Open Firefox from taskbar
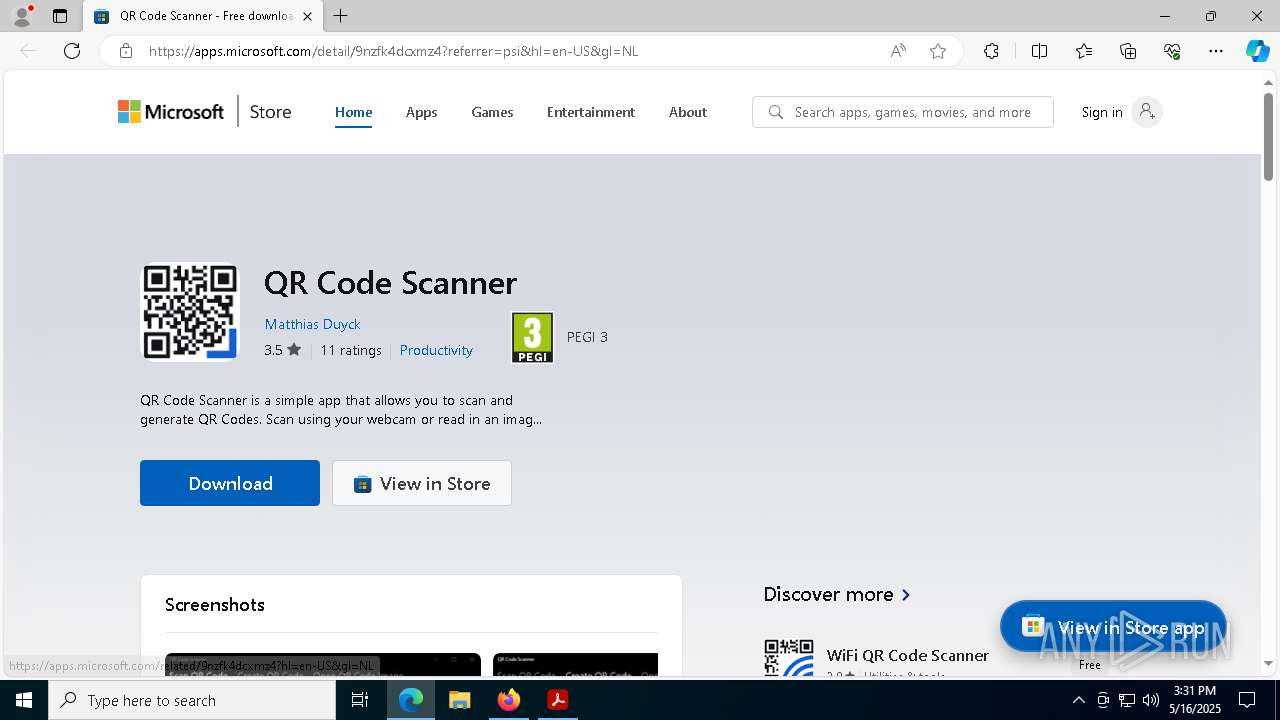This screenshot has width=1280, height=720. click(509, 700)
